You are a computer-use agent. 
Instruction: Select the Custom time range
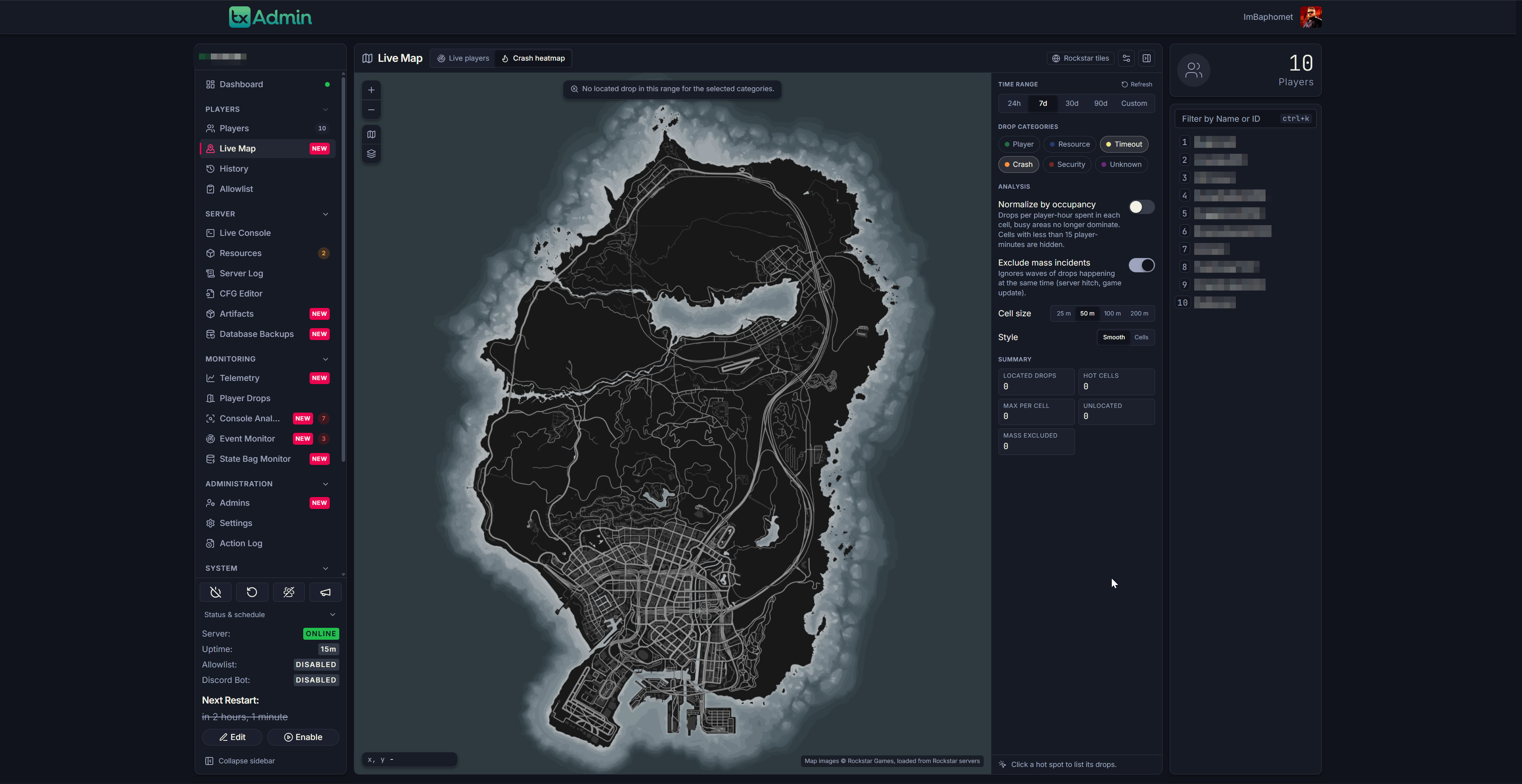[1134, 103]
